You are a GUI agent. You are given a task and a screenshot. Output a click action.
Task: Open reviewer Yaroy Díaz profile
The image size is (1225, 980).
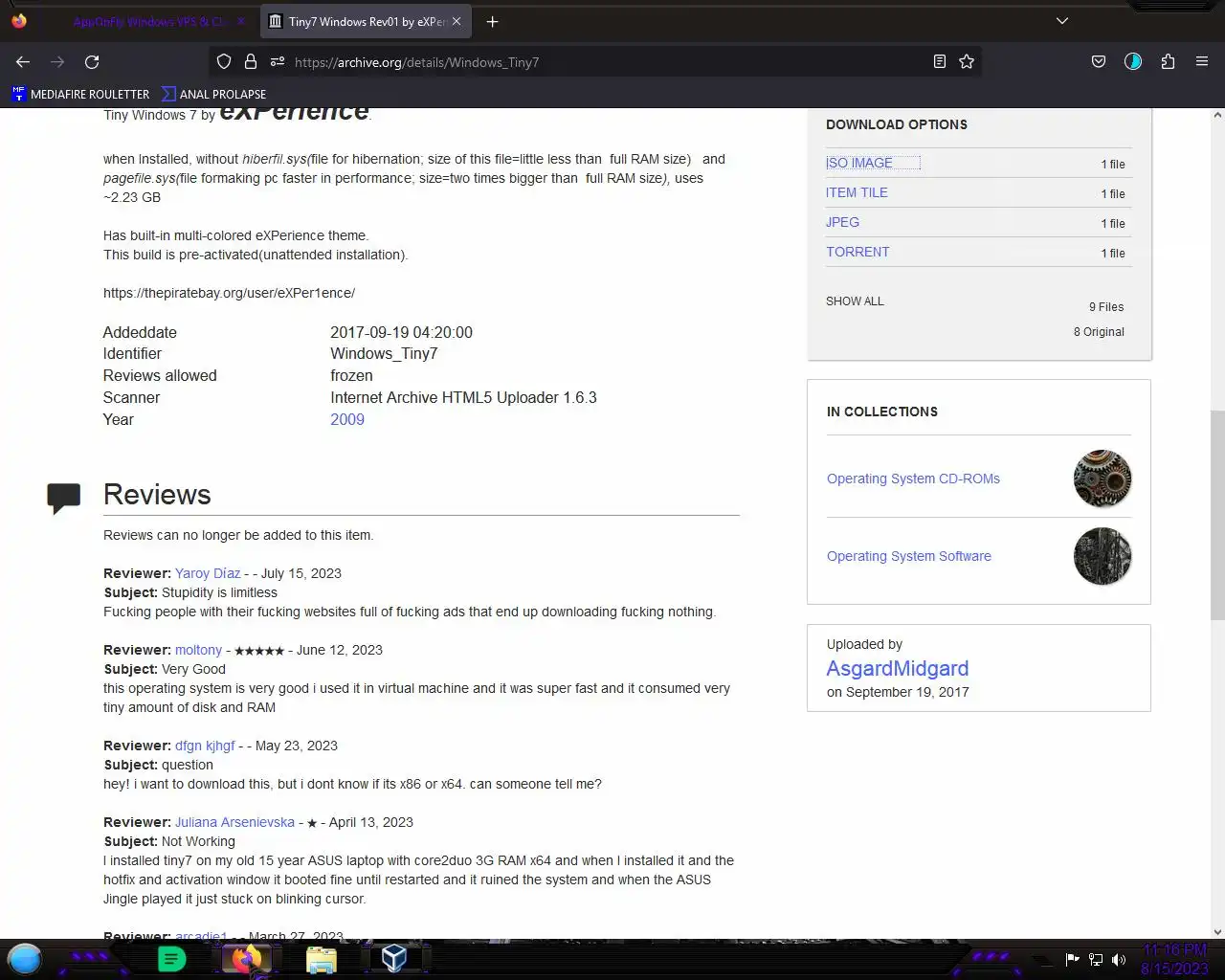point(208,573)
